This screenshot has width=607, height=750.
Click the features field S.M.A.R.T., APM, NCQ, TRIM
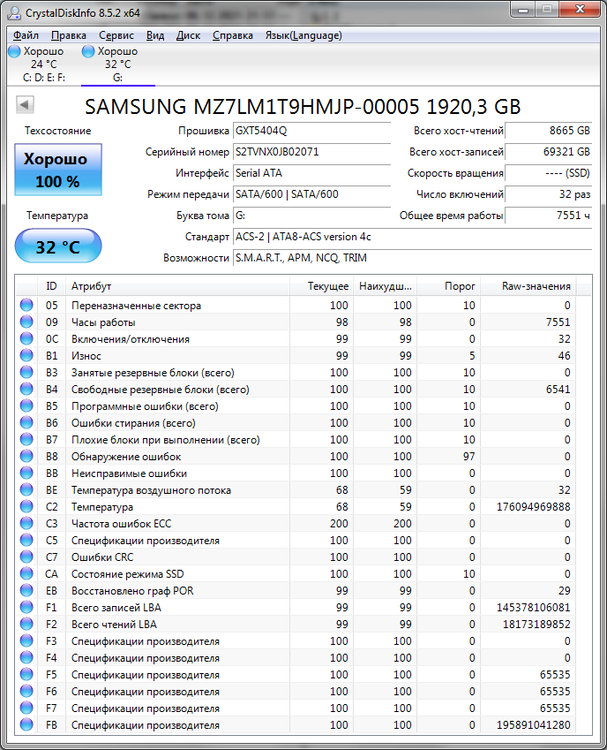412,258
